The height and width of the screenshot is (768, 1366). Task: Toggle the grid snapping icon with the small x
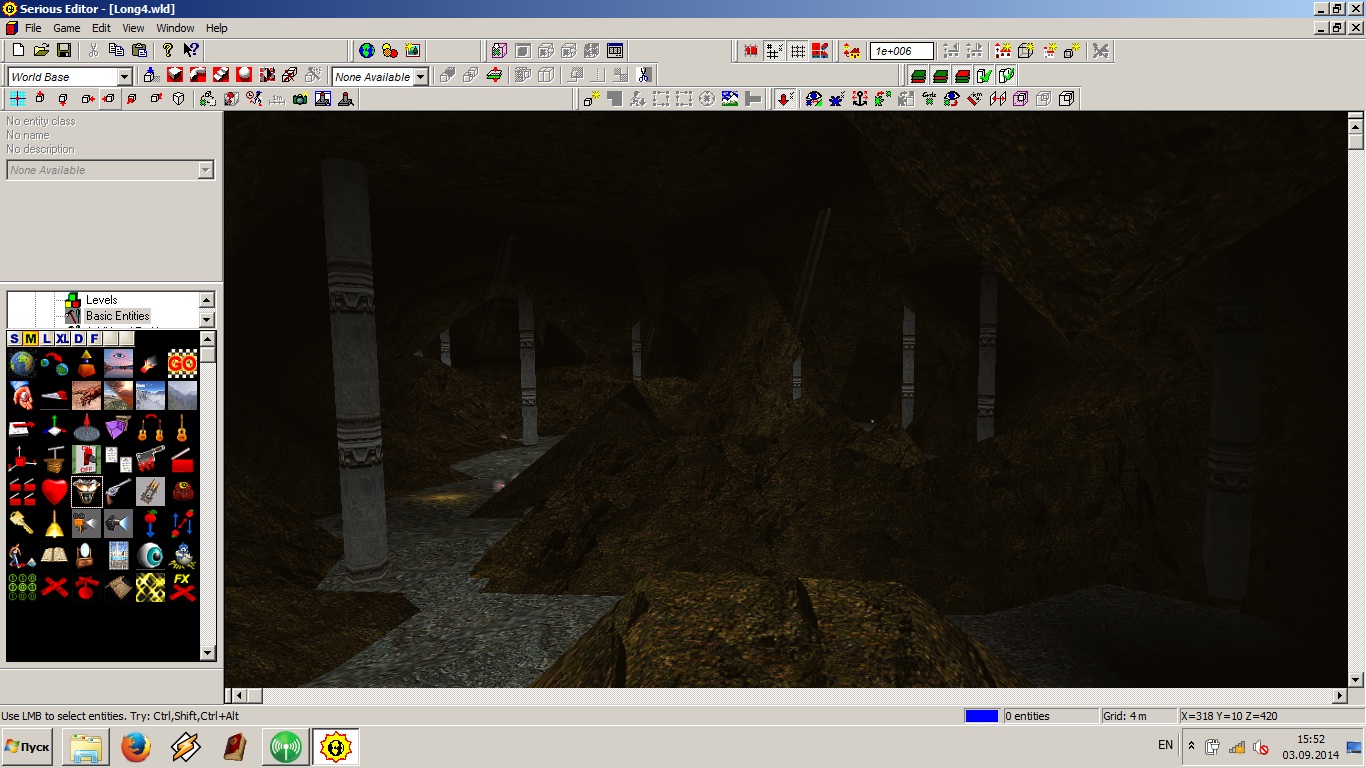(x=774, y=50)
